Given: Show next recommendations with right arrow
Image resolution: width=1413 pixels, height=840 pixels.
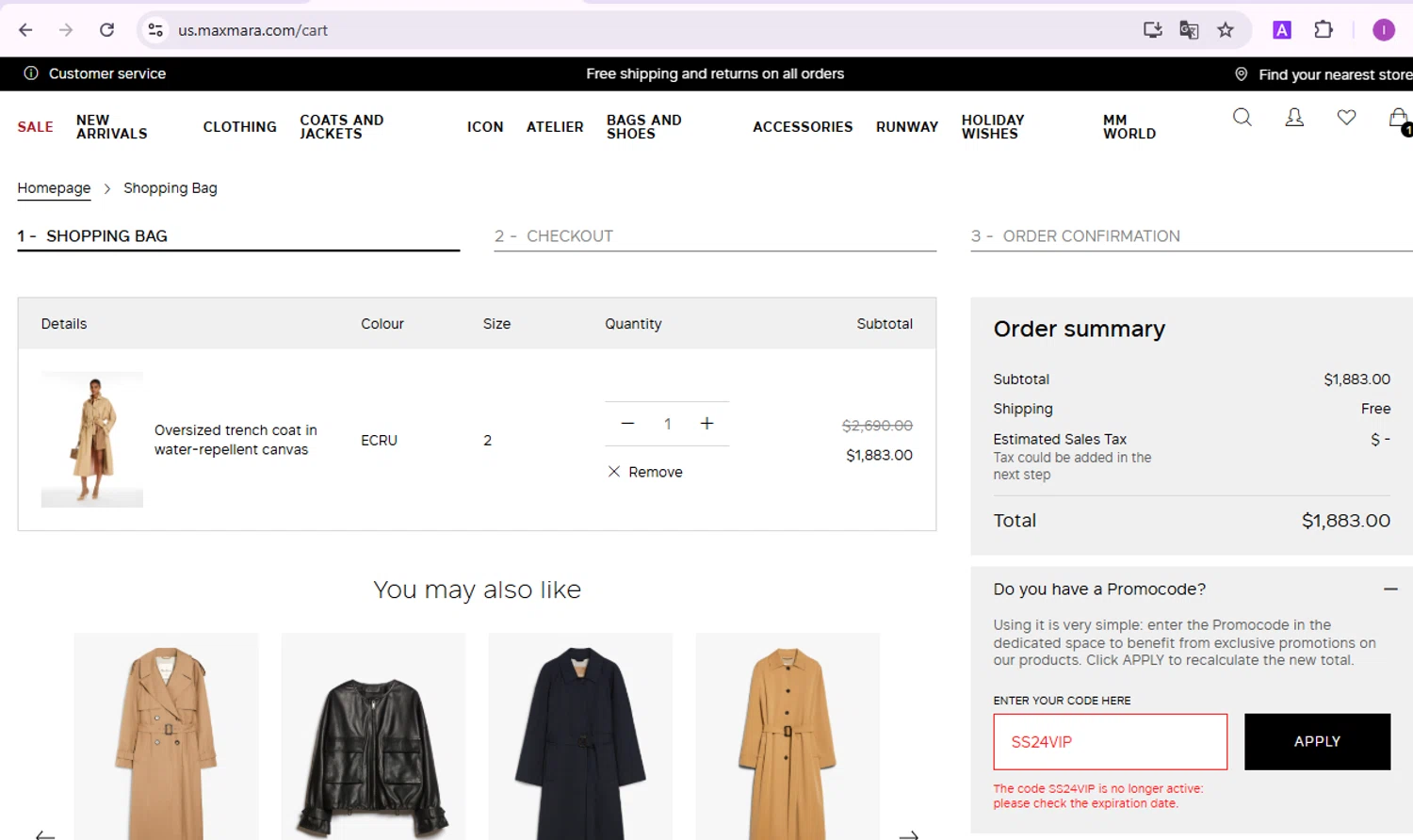Looking at the screenshot, I should [908, 834].
